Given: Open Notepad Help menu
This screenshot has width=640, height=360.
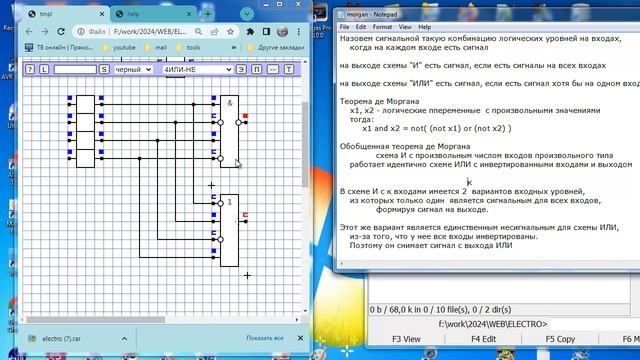Looking at the screenshot, I should click(424, 27).
